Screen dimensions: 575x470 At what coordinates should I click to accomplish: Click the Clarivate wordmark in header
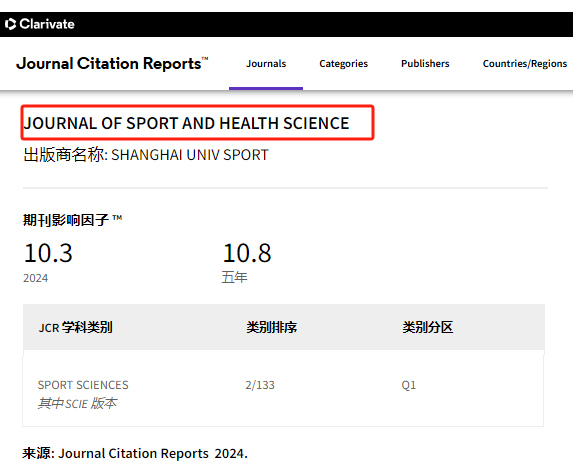coord(47,24)
